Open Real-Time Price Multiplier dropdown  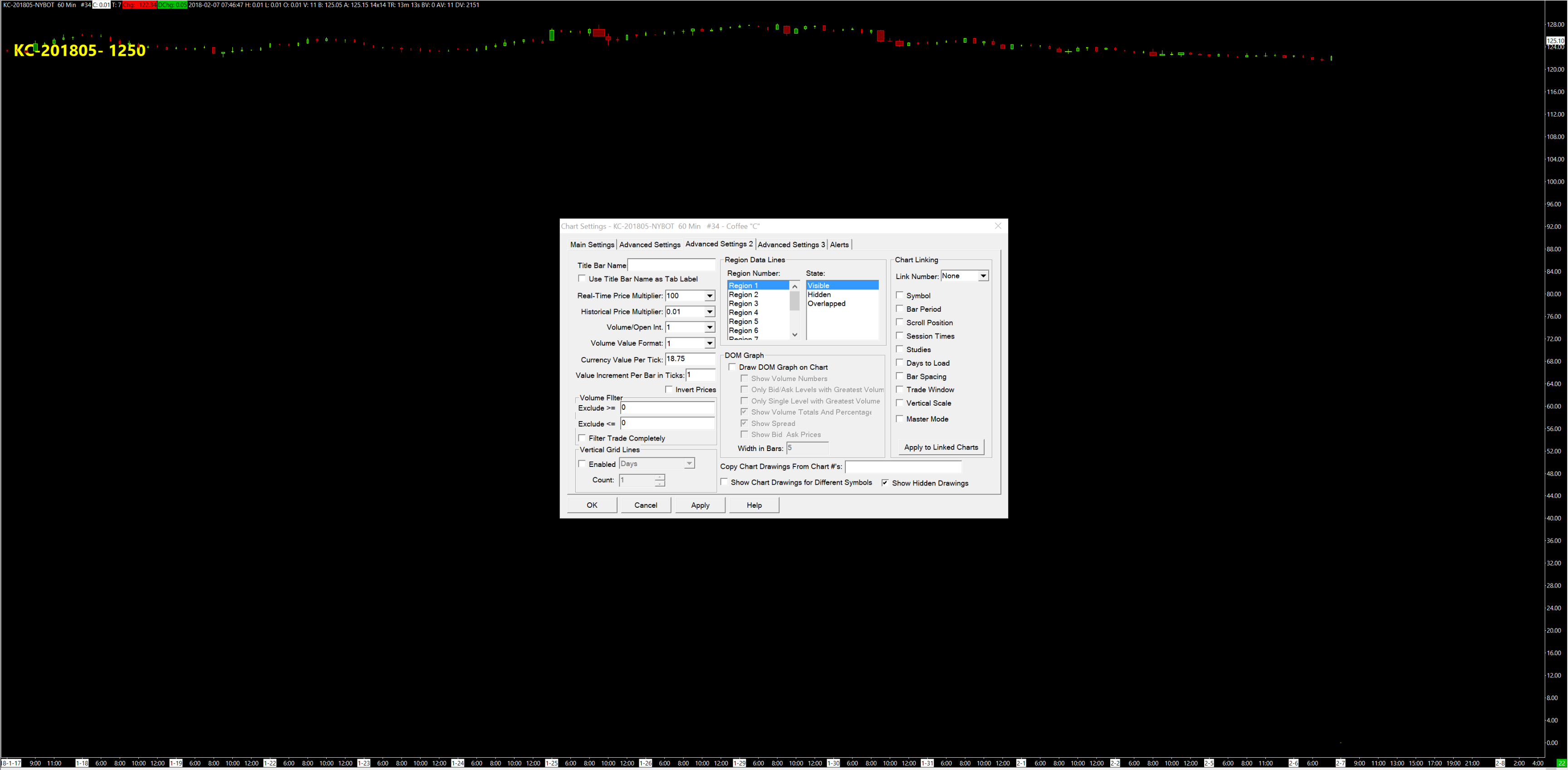(x=709, y=296)
